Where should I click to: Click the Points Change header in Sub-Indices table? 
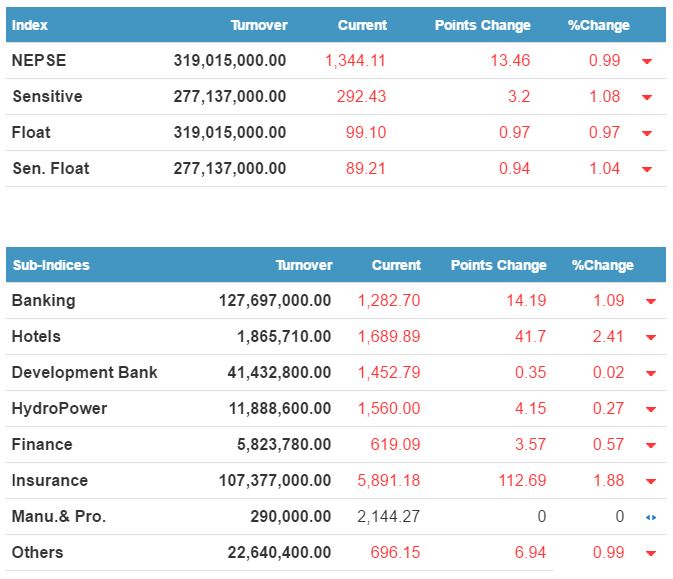[x=498, y=265]
